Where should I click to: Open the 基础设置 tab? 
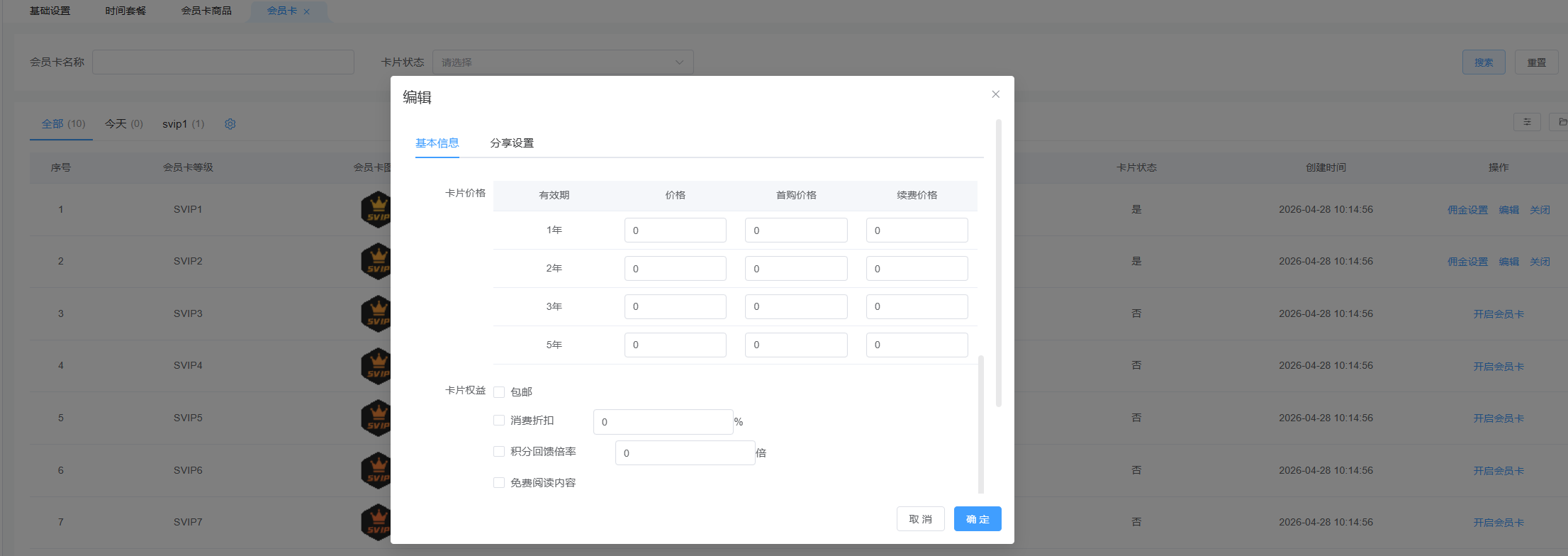point(50,11)
